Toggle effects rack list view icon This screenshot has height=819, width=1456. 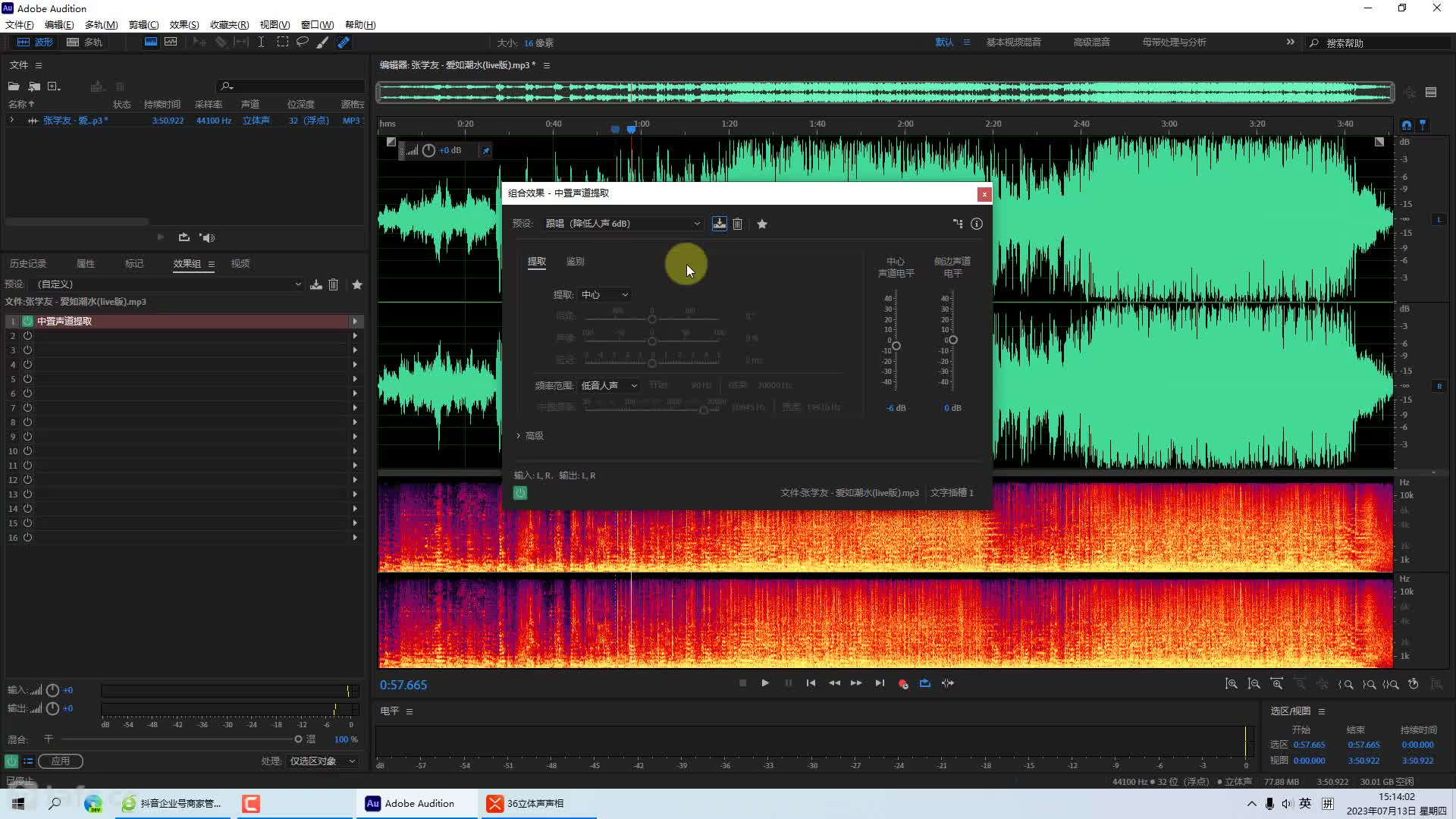click(x=28, y=761)
